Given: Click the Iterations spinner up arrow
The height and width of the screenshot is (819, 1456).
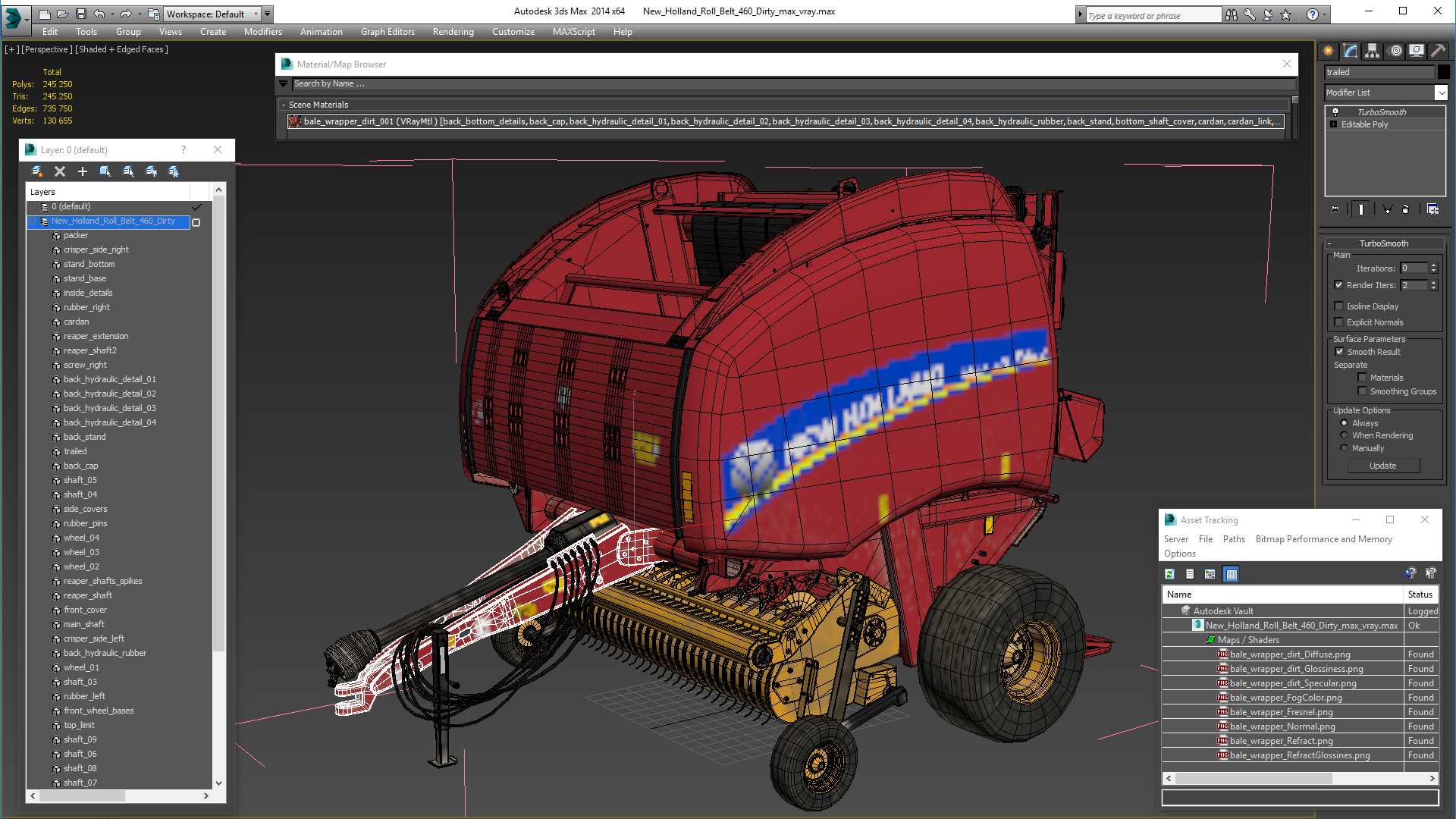Looking at the screenshot, I should 1433,265.
